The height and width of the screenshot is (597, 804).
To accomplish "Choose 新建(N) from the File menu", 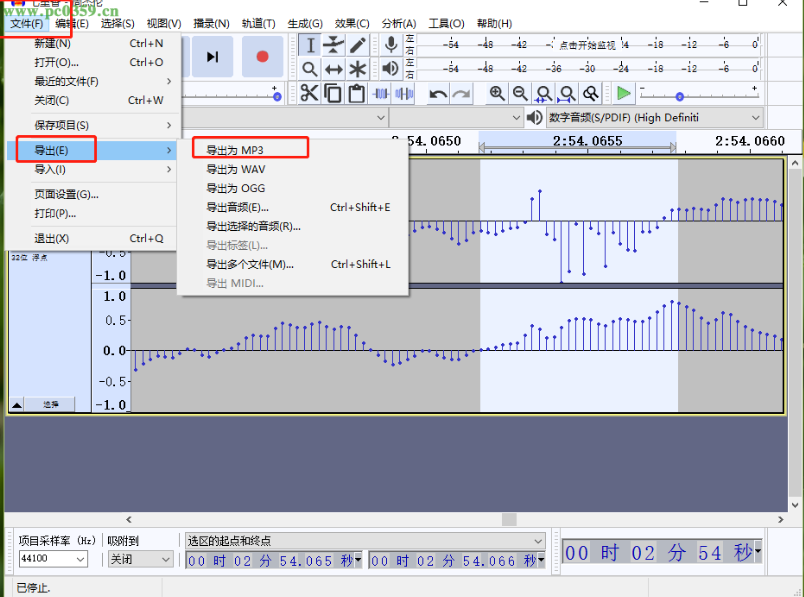I will pos(94,44).
